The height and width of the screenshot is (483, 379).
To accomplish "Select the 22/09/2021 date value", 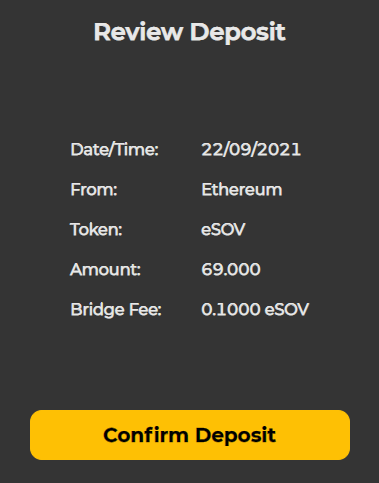I will click(251, 149).
